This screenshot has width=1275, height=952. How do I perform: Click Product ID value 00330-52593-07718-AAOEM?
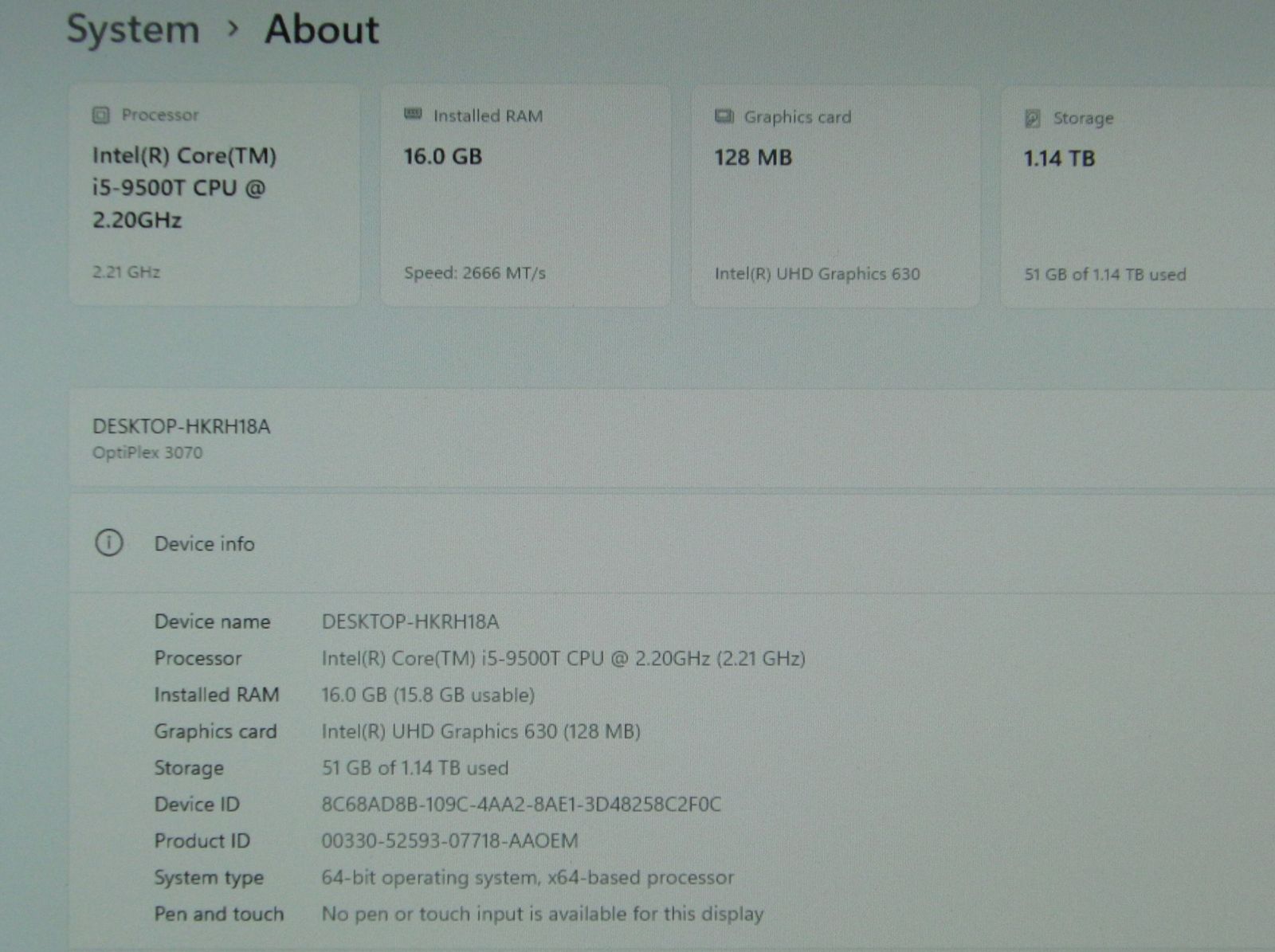450,840
